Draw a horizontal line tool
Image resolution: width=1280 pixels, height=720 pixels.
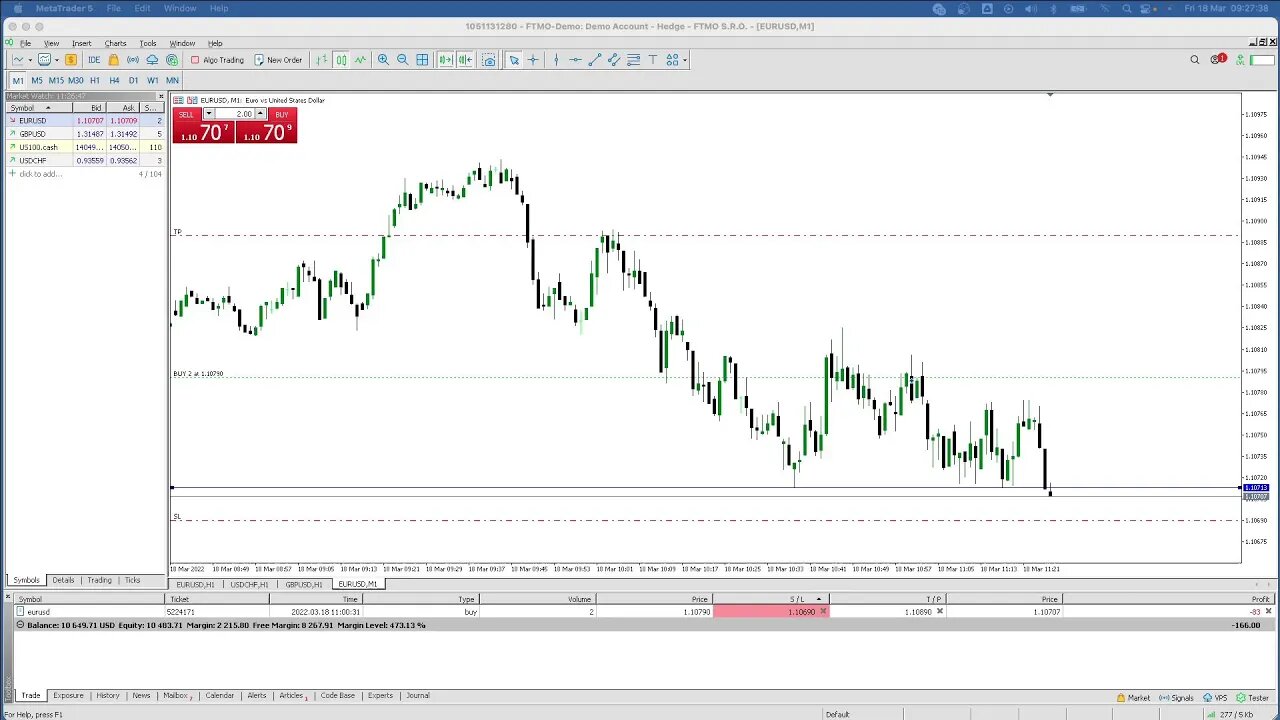tap(575, 60)
